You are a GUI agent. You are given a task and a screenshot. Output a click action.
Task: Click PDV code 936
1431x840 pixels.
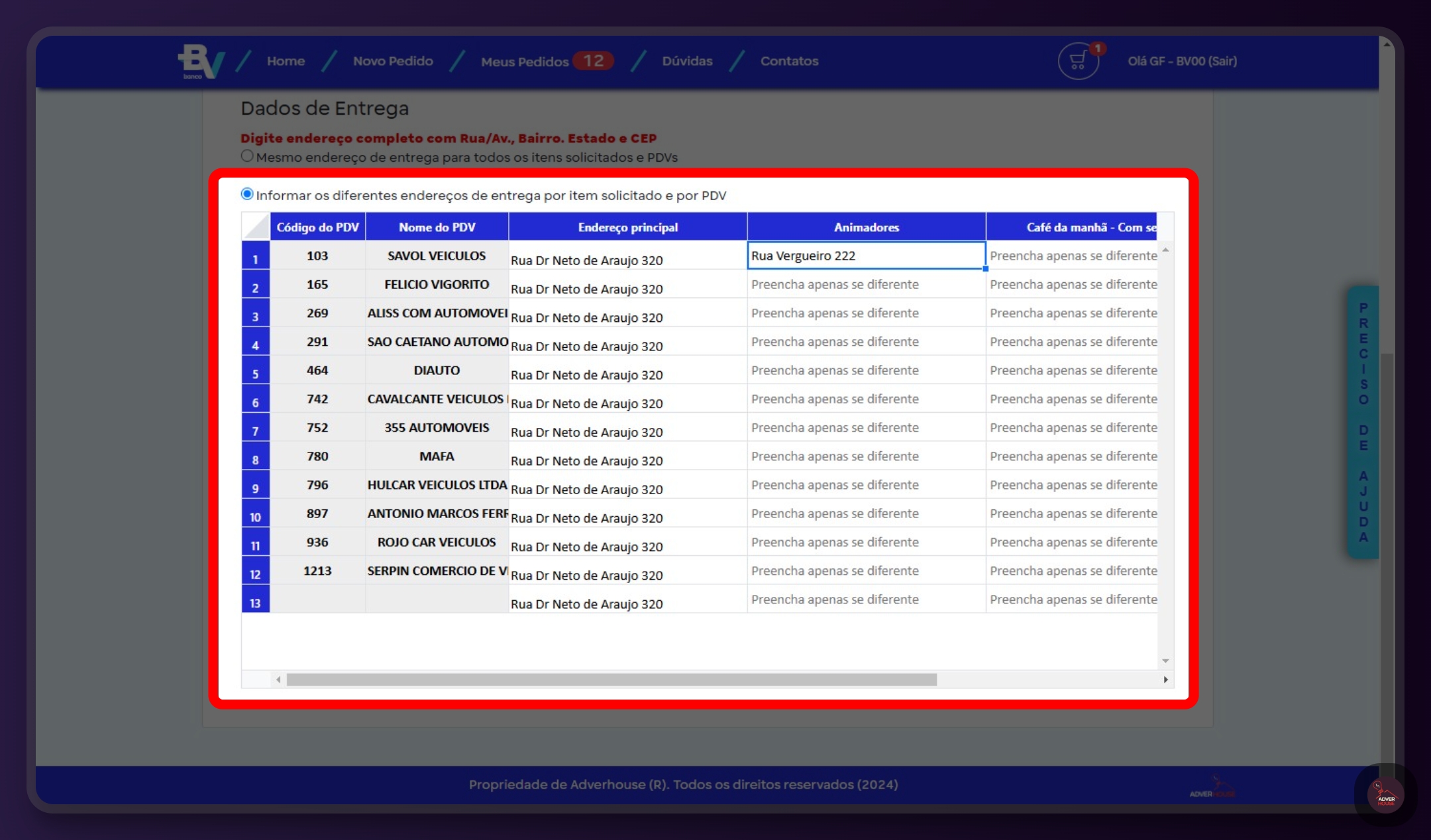tap(317, 542)
